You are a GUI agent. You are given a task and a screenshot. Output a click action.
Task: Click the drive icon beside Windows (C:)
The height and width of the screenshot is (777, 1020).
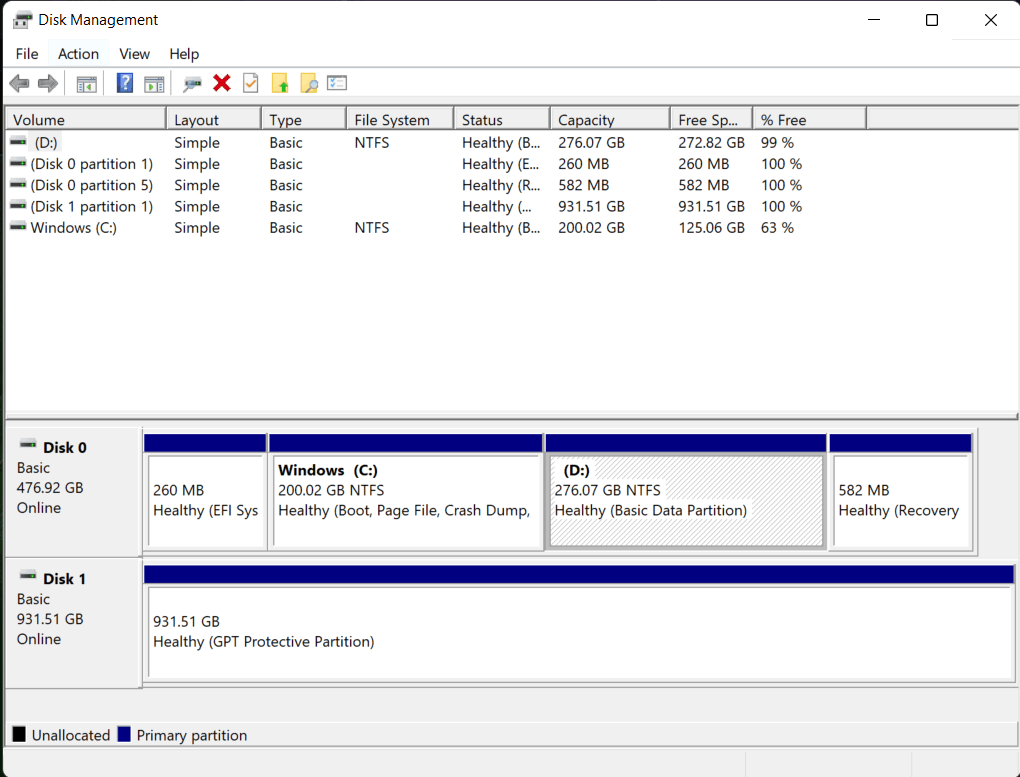click(x=18, y=226)
